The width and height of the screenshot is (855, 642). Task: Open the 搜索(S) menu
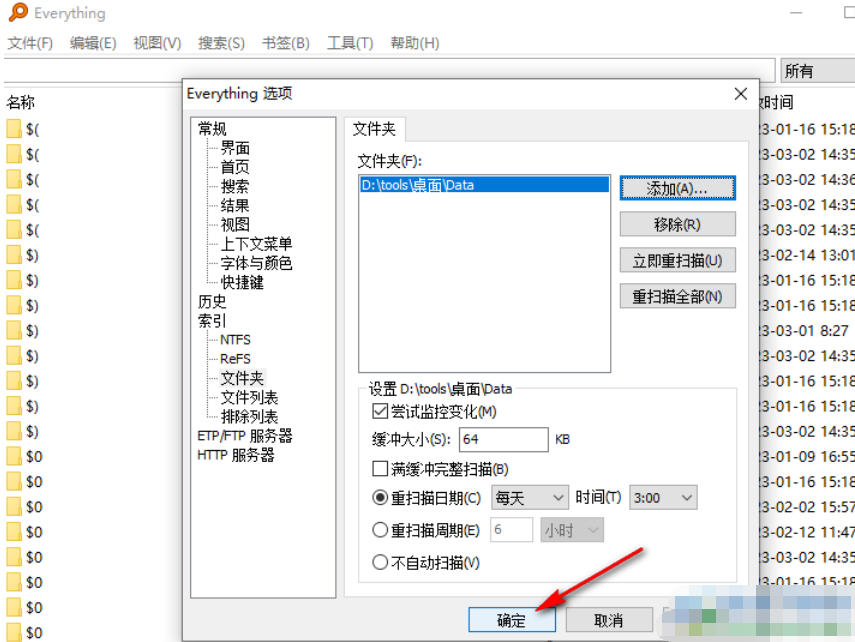[220, 43]
